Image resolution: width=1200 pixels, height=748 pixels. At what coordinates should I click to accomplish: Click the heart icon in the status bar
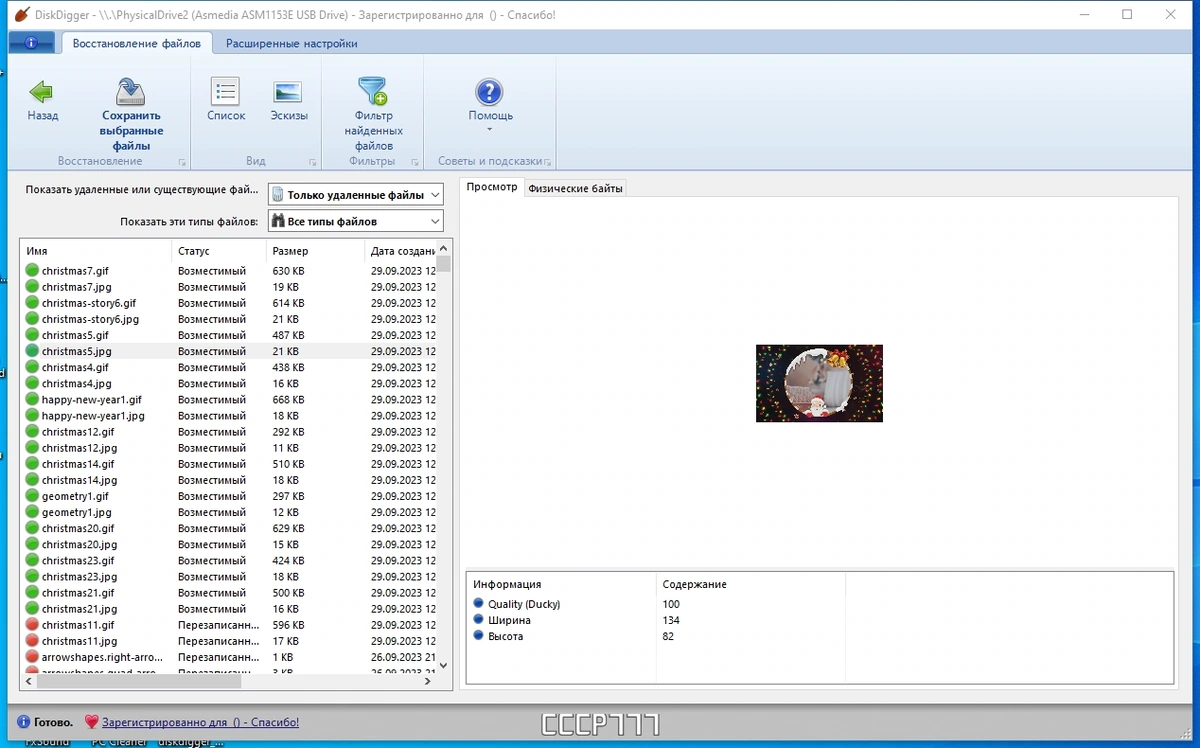coord(92,721)
